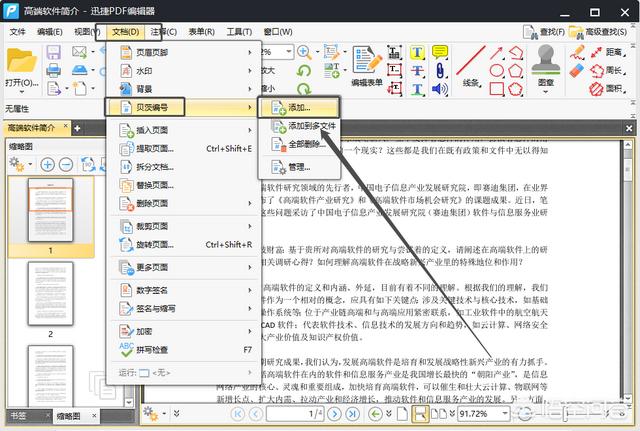Viewport: 640px width, 431px height.
Task: Click the page number input field
Action: tap(304, 413)
